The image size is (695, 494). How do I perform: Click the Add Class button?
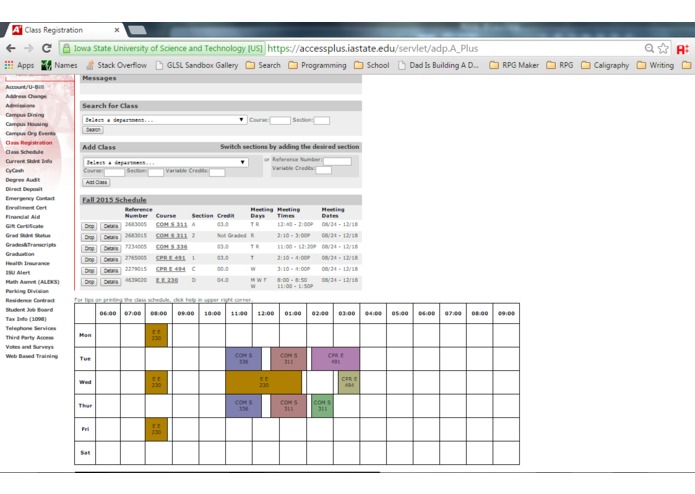click(96, 182)
